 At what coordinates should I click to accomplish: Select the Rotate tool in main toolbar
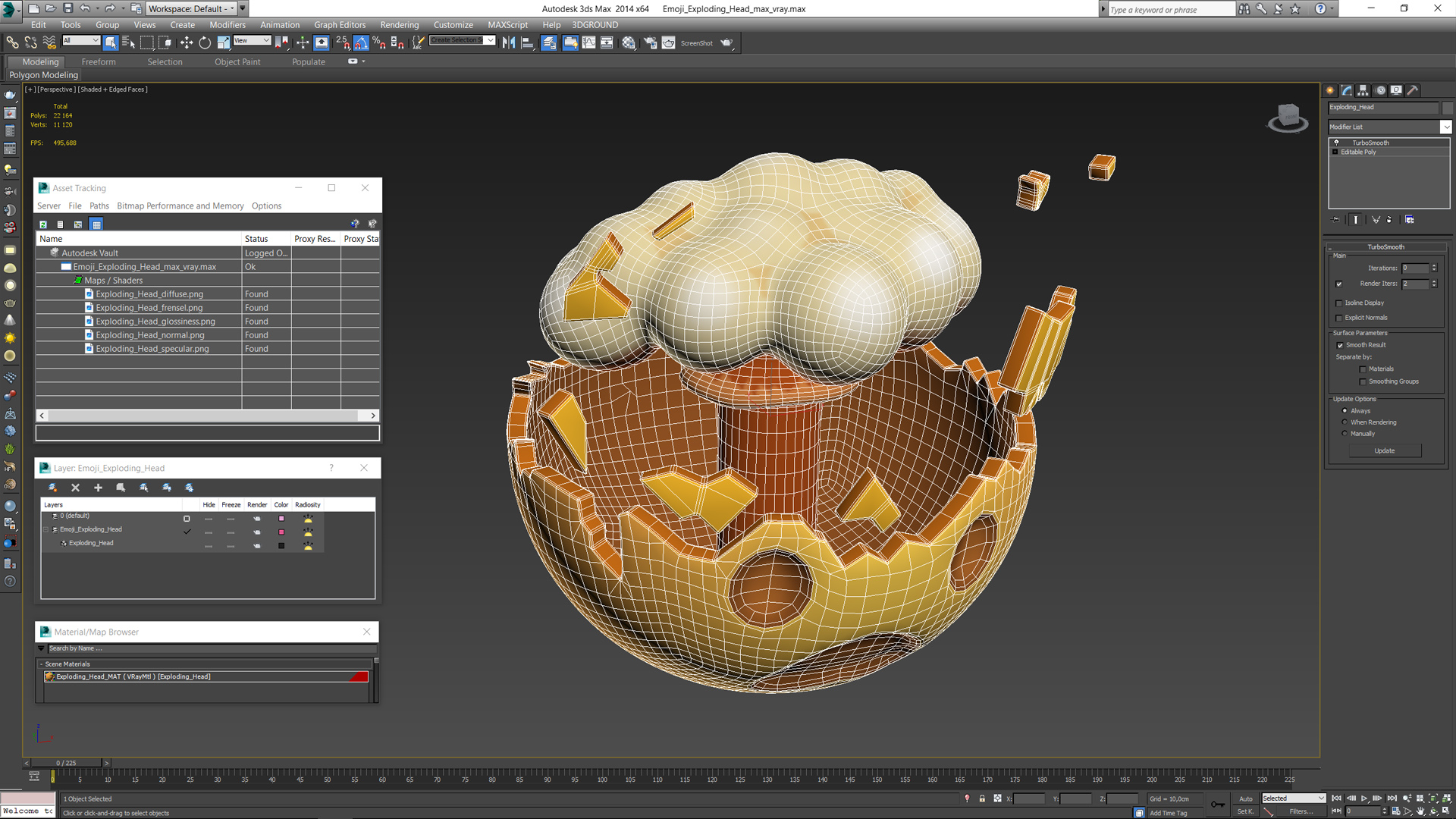(205, 43)
